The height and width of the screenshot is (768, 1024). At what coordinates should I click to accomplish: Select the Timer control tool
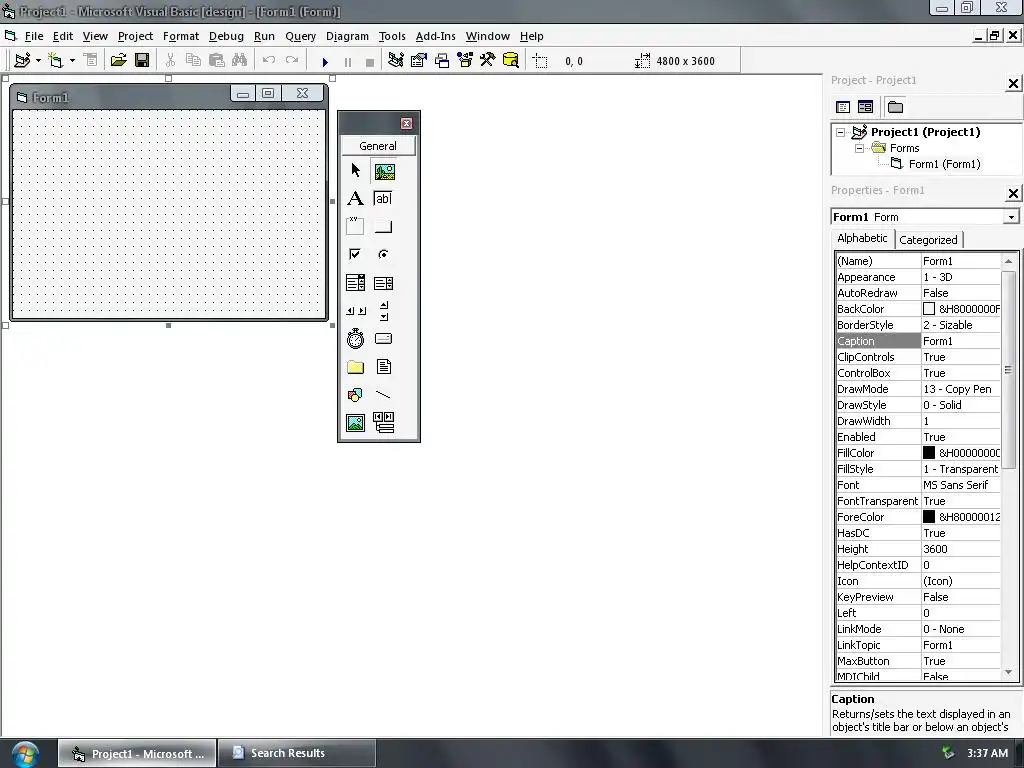355,339
